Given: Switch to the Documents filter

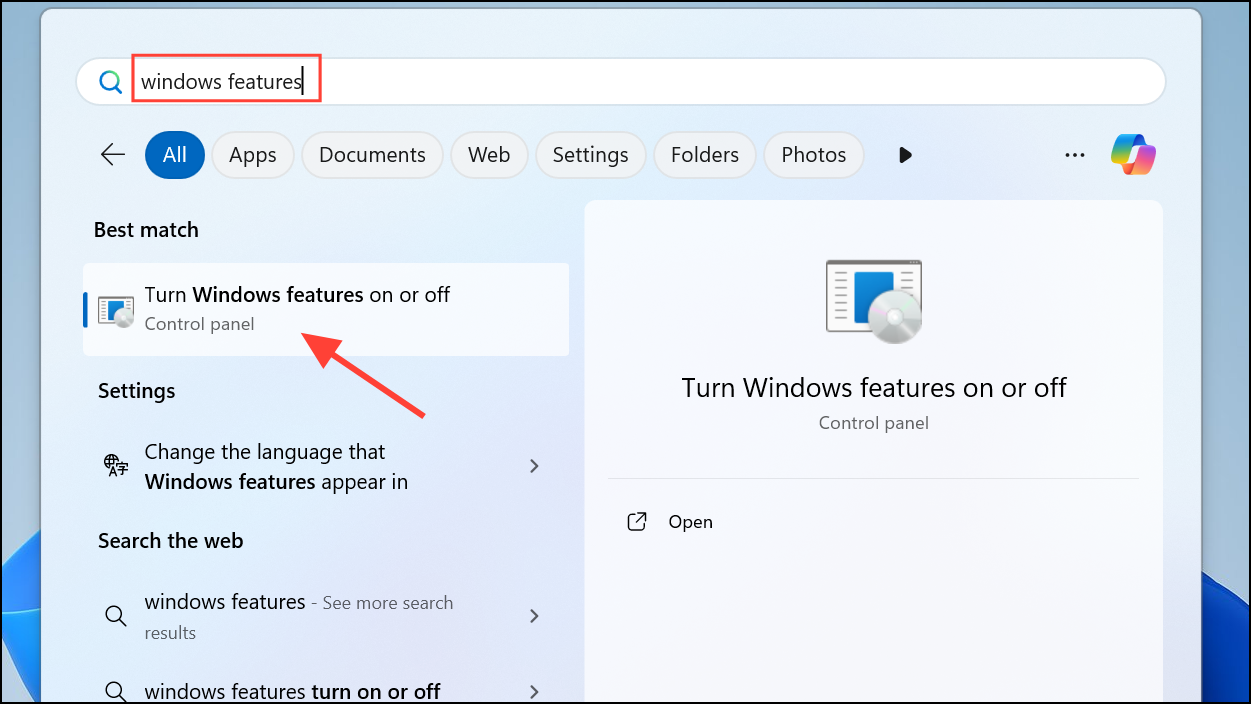Looking at the screenshot, I should pyautogui.click(x=372, y=155).
